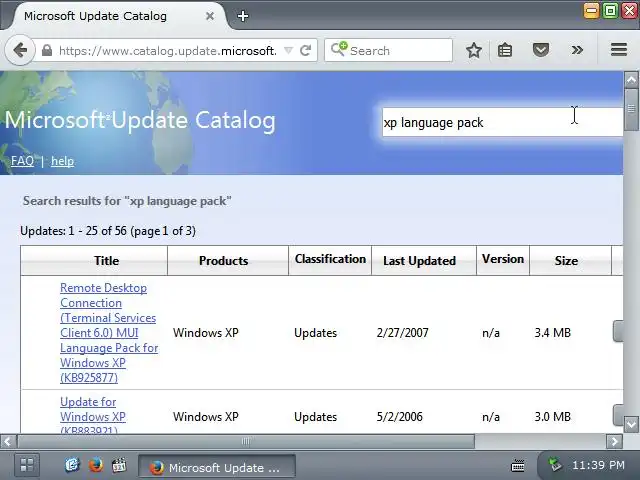Reload the page with the refresh icon
This screenshot has height=480, width=640.
[x=305, y=51]
